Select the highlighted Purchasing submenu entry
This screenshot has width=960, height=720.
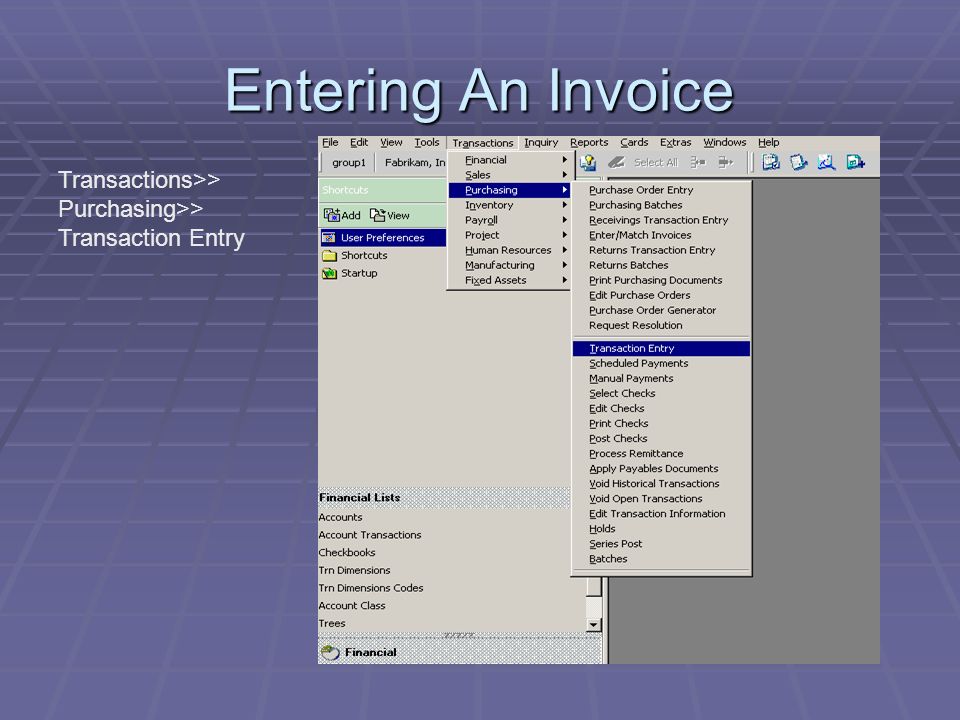coord(509,190)
